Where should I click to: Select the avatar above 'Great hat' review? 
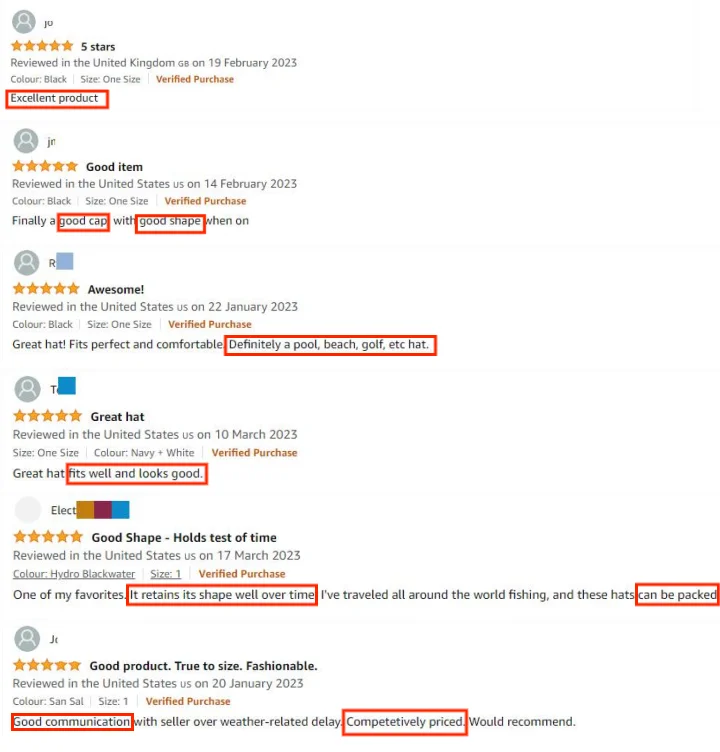tap(27, 388)
